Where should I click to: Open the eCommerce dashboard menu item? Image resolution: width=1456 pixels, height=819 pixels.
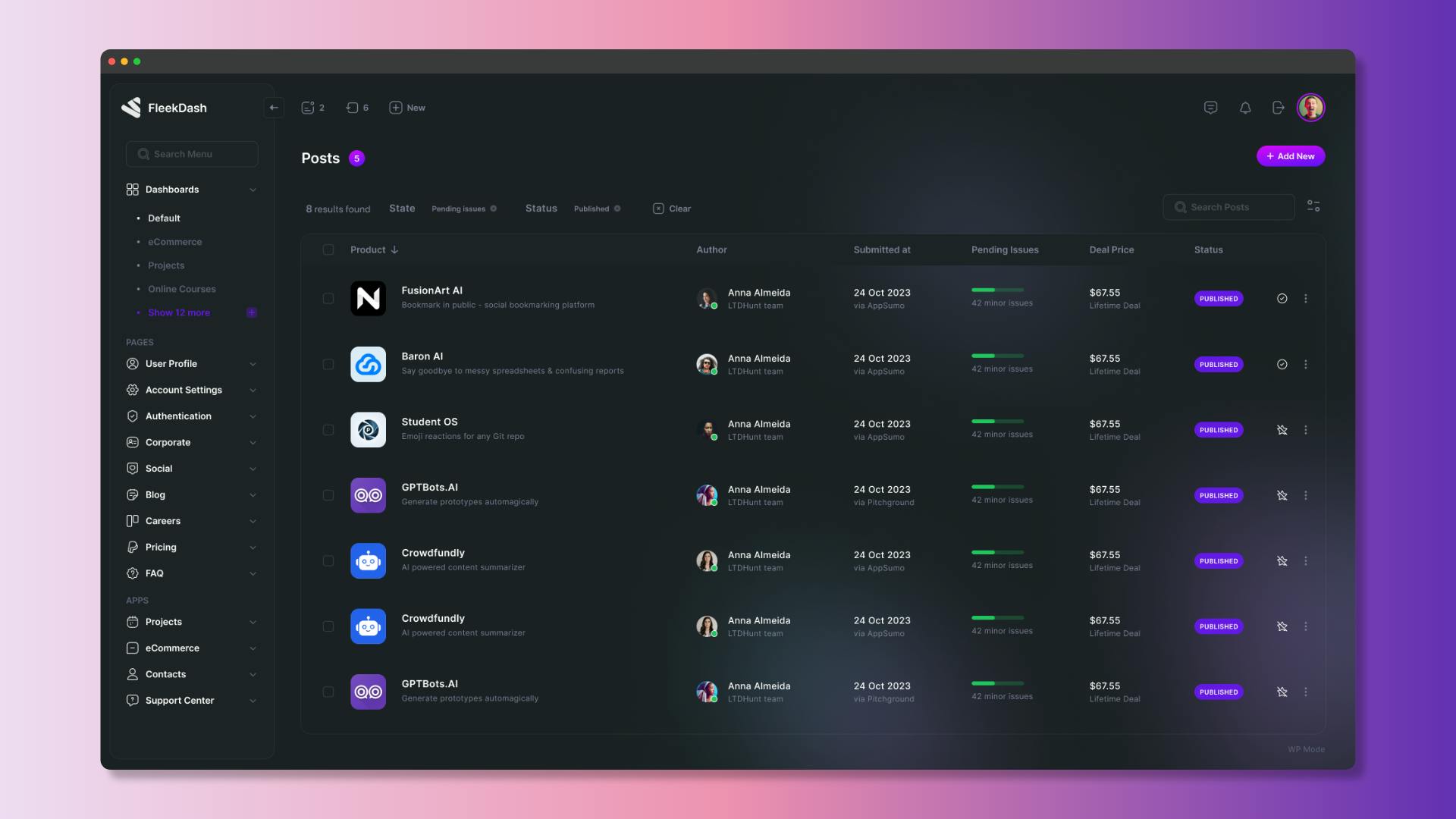174,242
